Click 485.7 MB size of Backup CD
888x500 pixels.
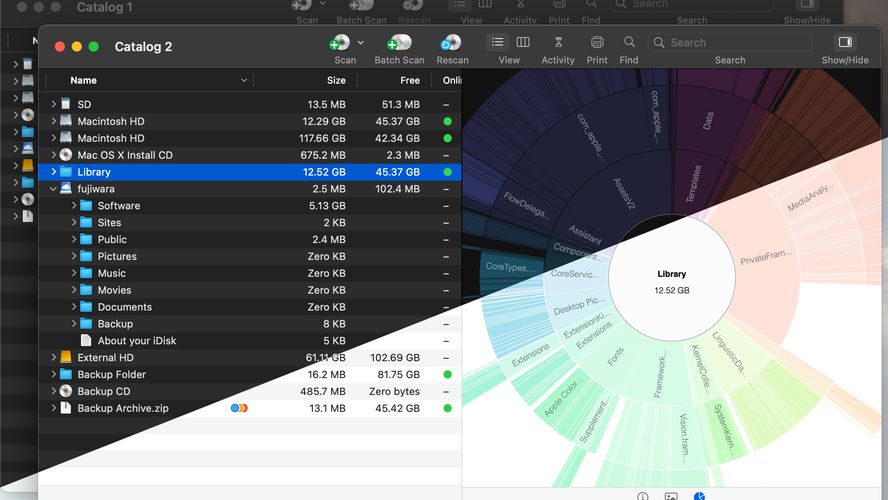click(323, 391)
